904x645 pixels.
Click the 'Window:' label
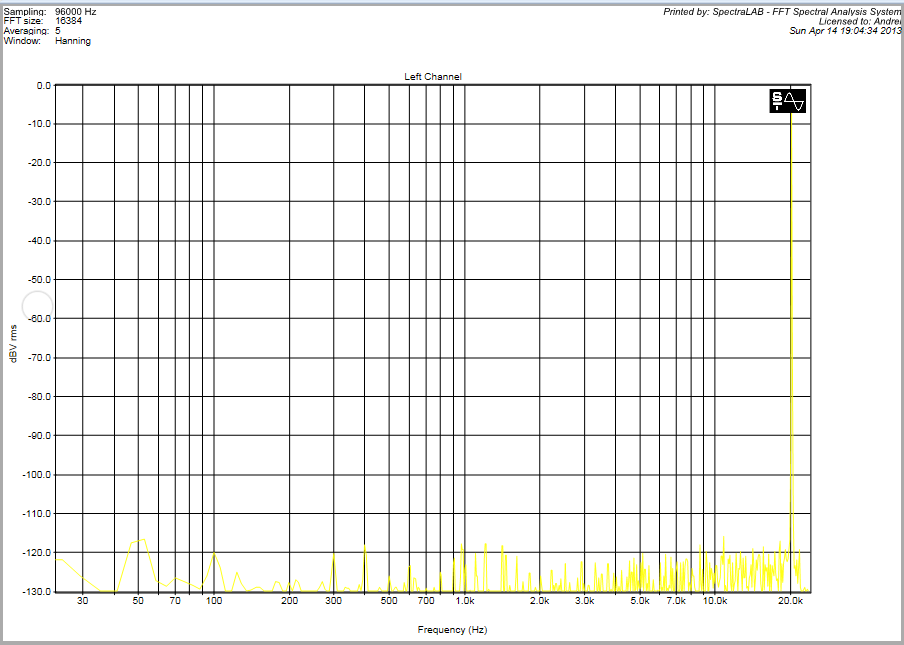click(x=22, y=41)
